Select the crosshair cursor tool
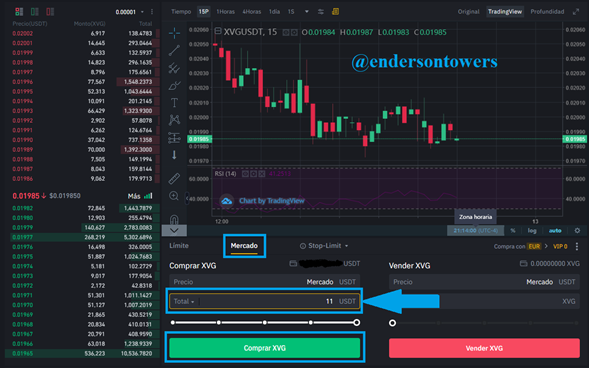This screenshot has height=368, width=589. (x=174, y=33)
